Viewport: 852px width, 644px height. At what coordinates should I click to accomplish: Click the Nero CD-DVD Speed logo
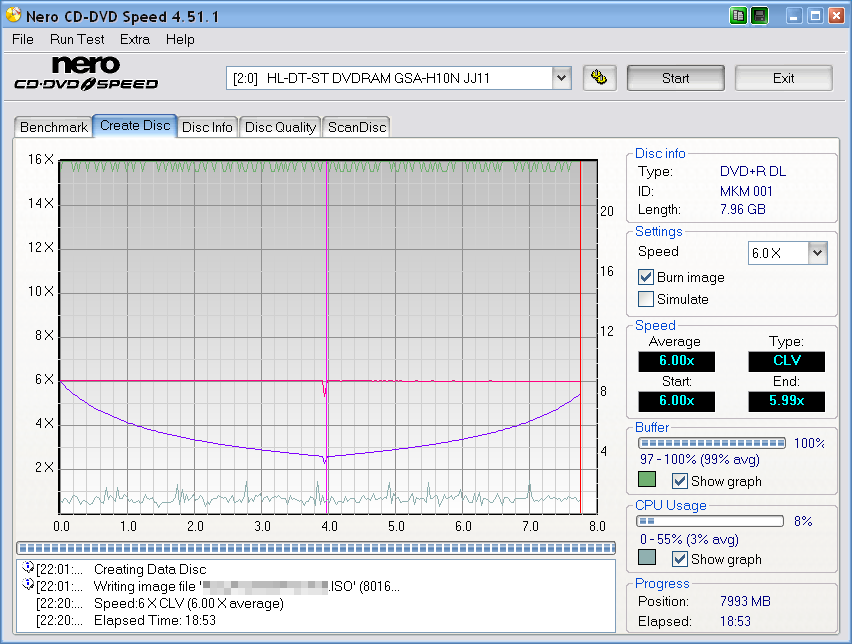[86, 73]
